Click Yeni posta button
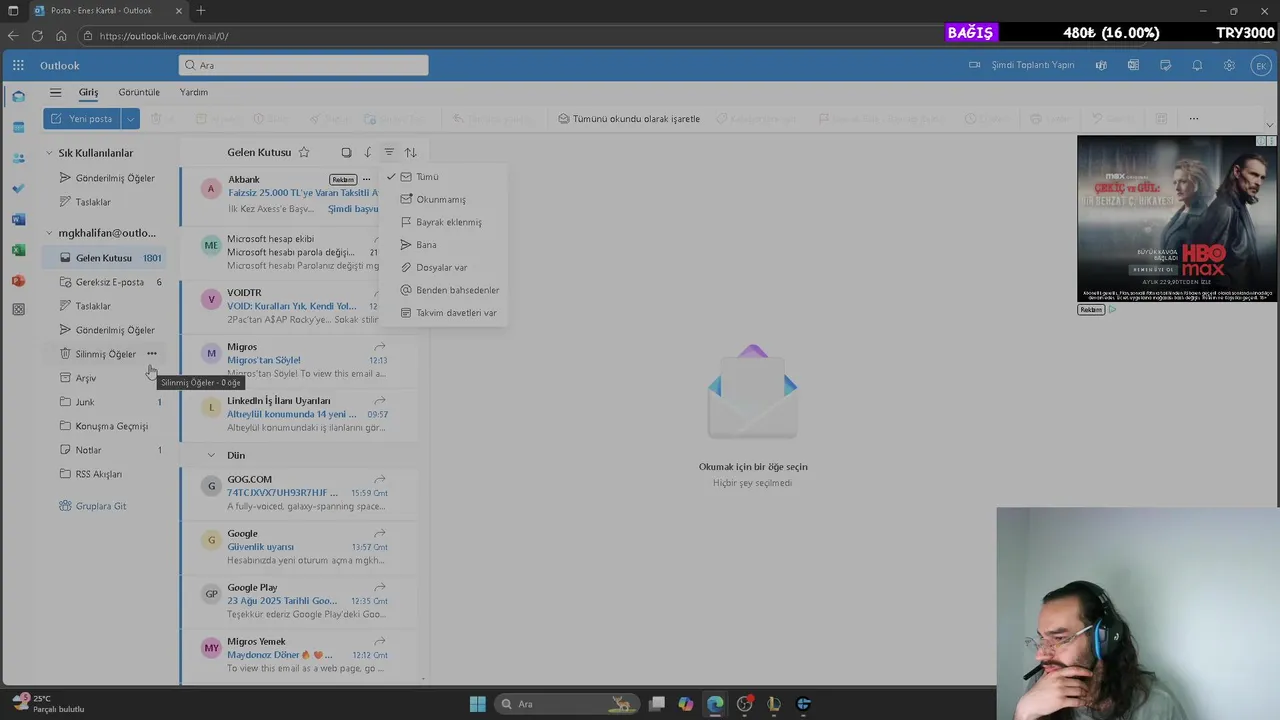The image size is (1280, 720). click(82, 118)
